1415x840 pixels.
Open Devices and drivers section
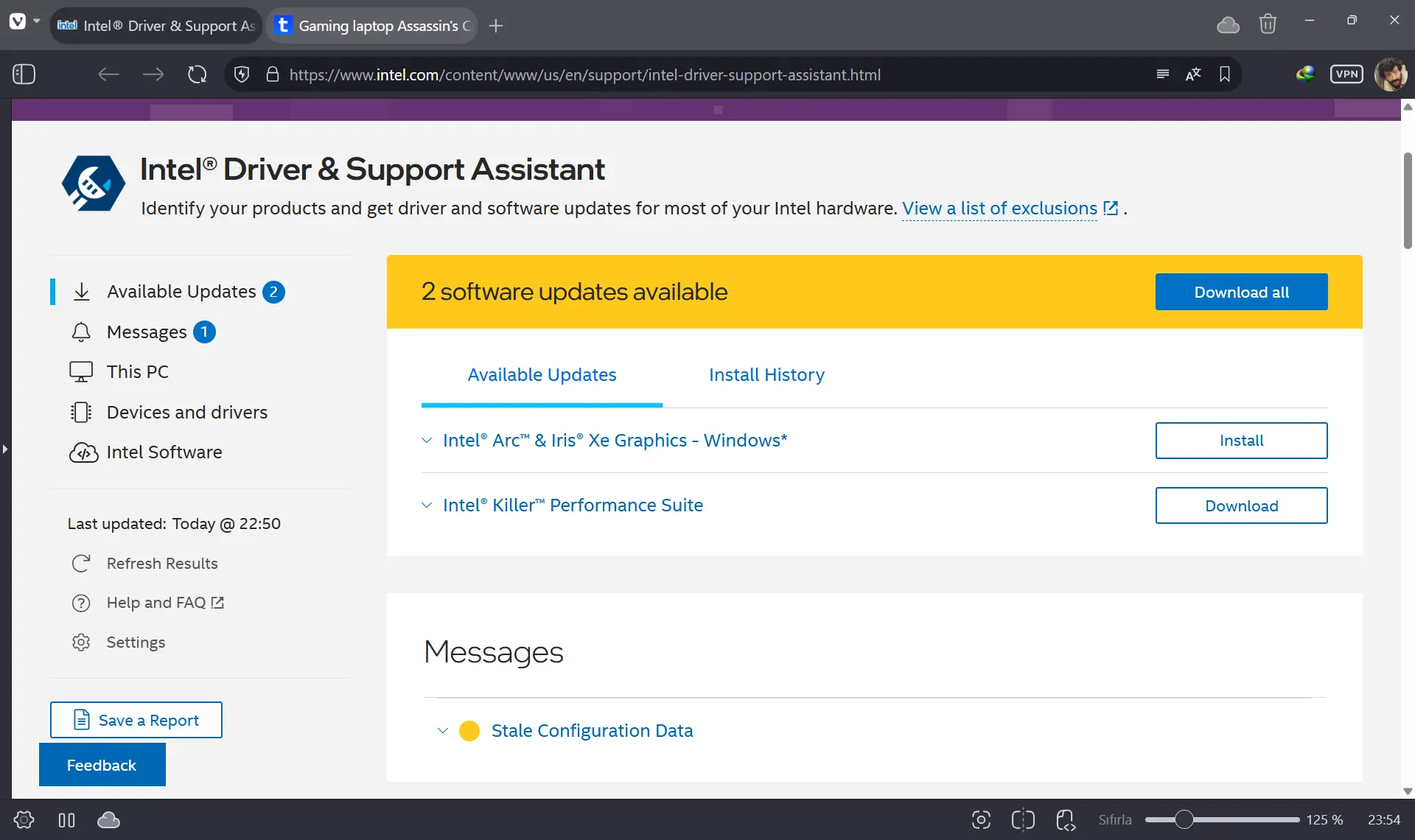pos(186,412)
